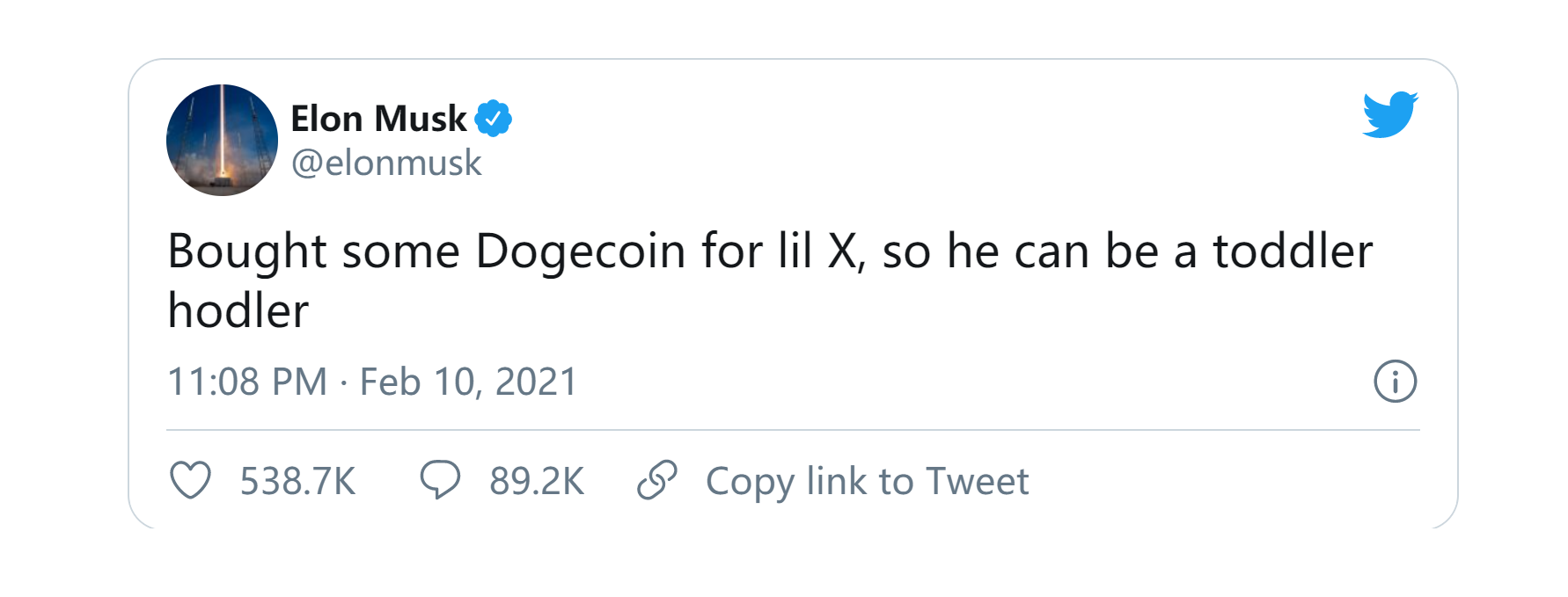Click the display name "Elon Musk"

pyautogui.click(x=378, y=119)
